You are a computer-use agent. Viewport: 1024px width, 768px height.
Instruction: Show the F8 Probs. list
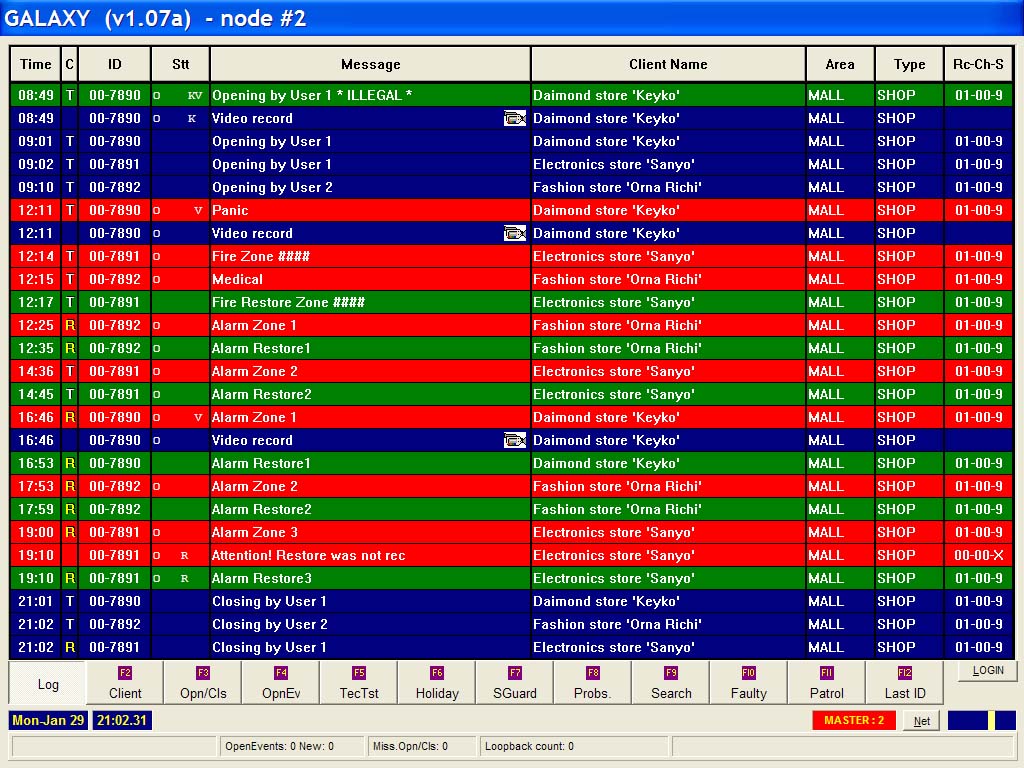[x=592, y=683]
